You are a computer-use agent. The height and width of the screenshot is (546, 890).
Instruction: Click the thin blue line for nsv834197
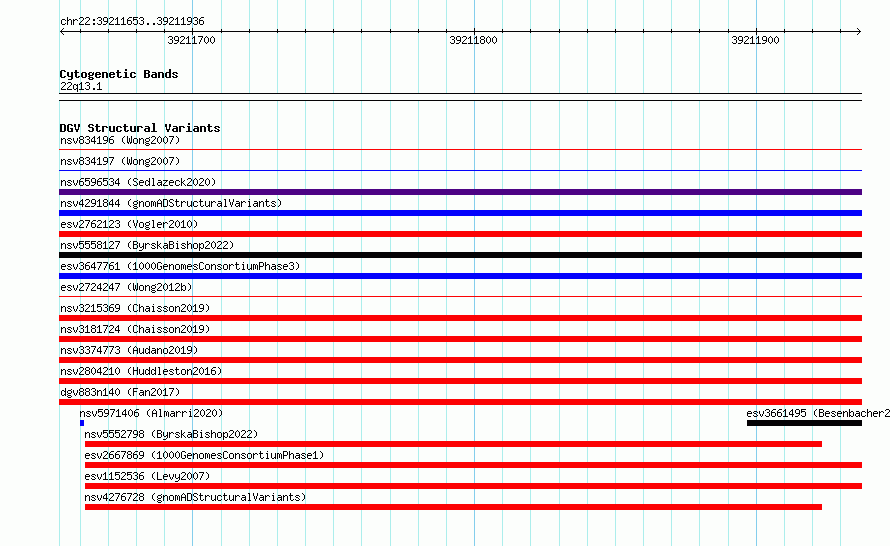point(460,170)
